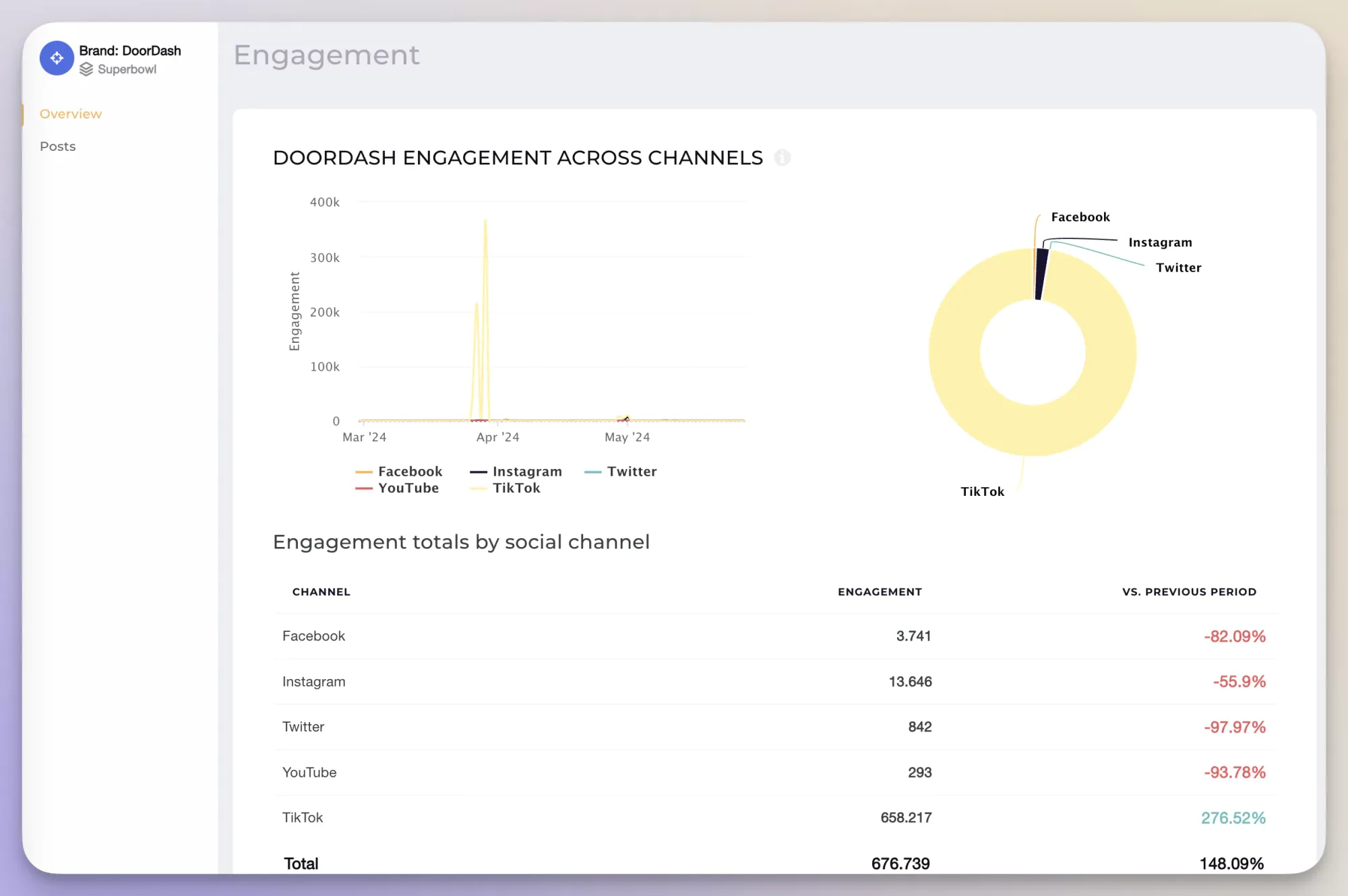Click engagement value 293
Screen dimensions: 1348x896
pyautogui.click(x=919, y=773)
